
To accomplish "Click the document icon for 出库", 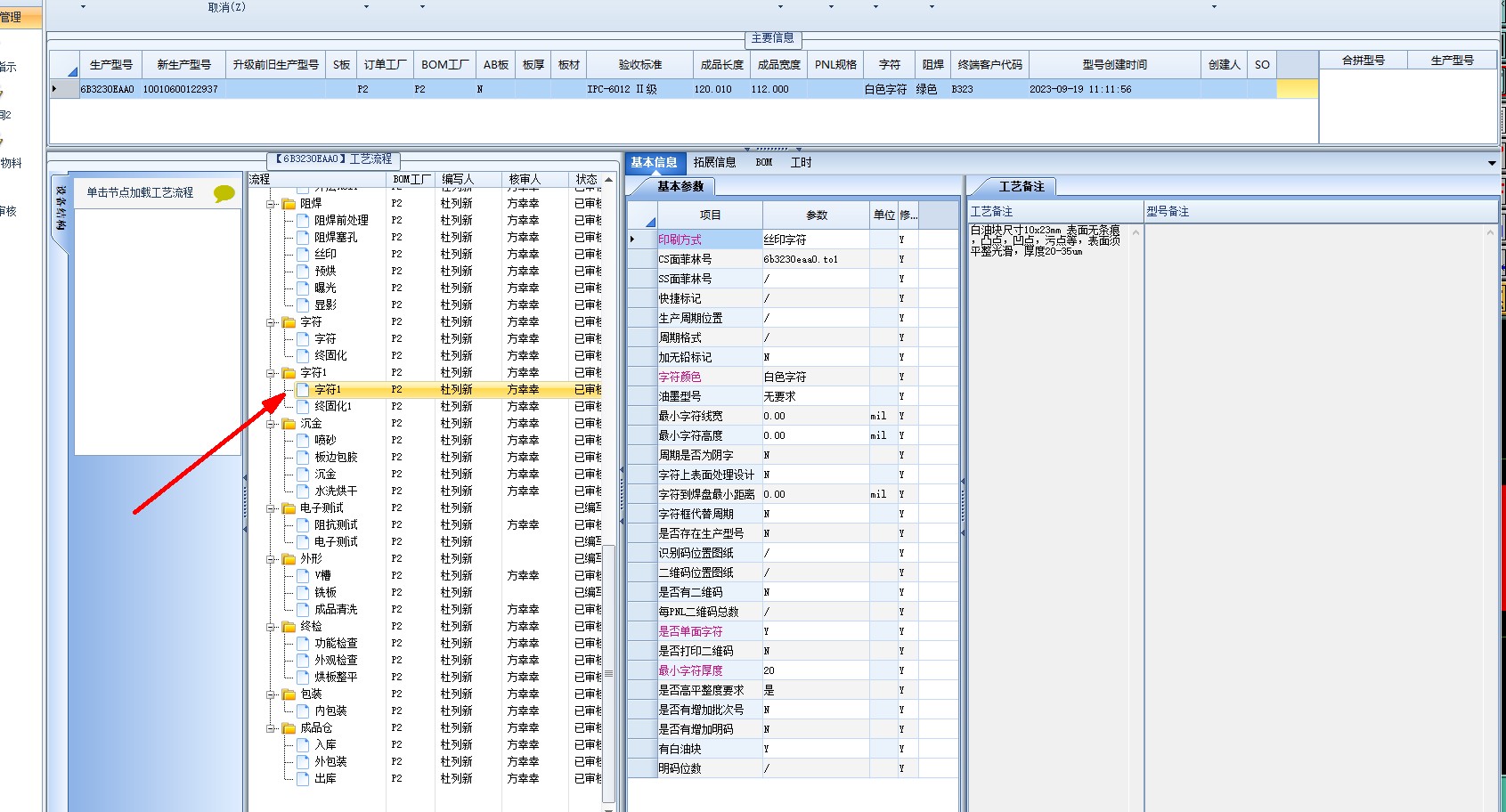I will click(x=303, y=778).
